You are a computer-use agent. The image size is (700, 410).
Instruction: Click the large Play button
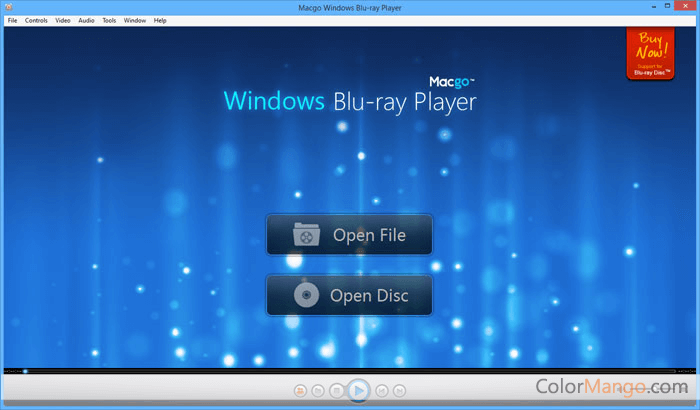pos(358,390)
